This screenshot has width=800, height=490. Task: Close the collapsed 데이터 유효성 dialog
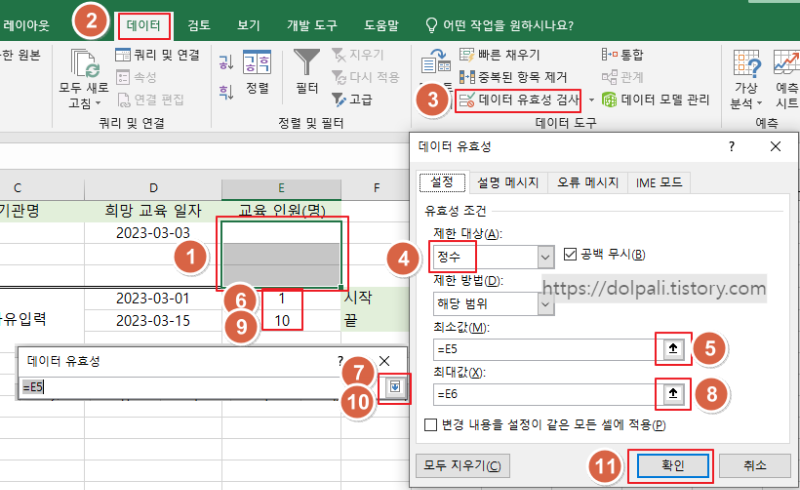(x=385, y=361)
